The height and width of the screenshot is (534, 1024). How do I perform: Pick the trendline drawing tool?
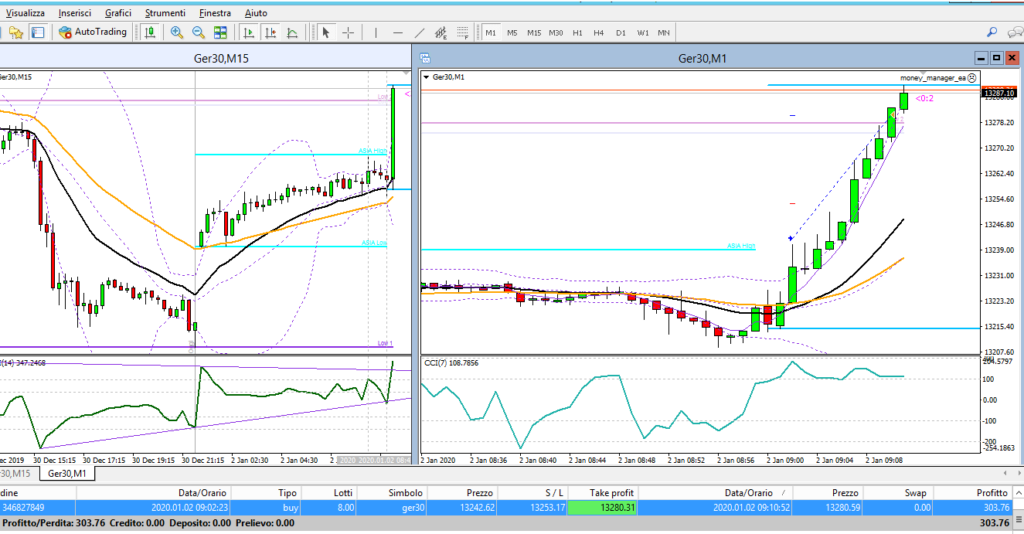[419, 32]
